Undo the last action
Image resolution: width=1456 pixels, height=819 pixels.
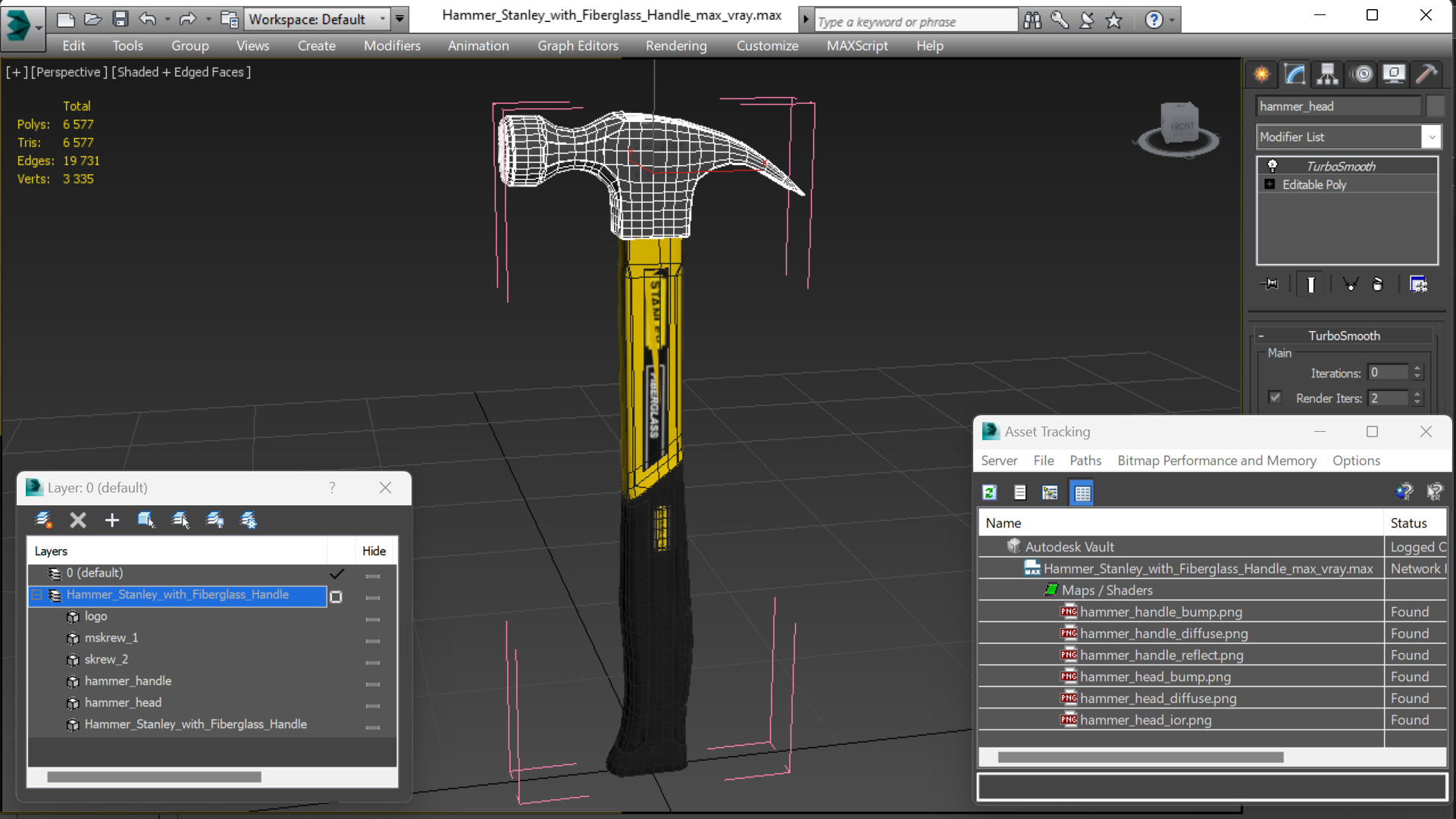pyautogui.click(x=147, y=19)
